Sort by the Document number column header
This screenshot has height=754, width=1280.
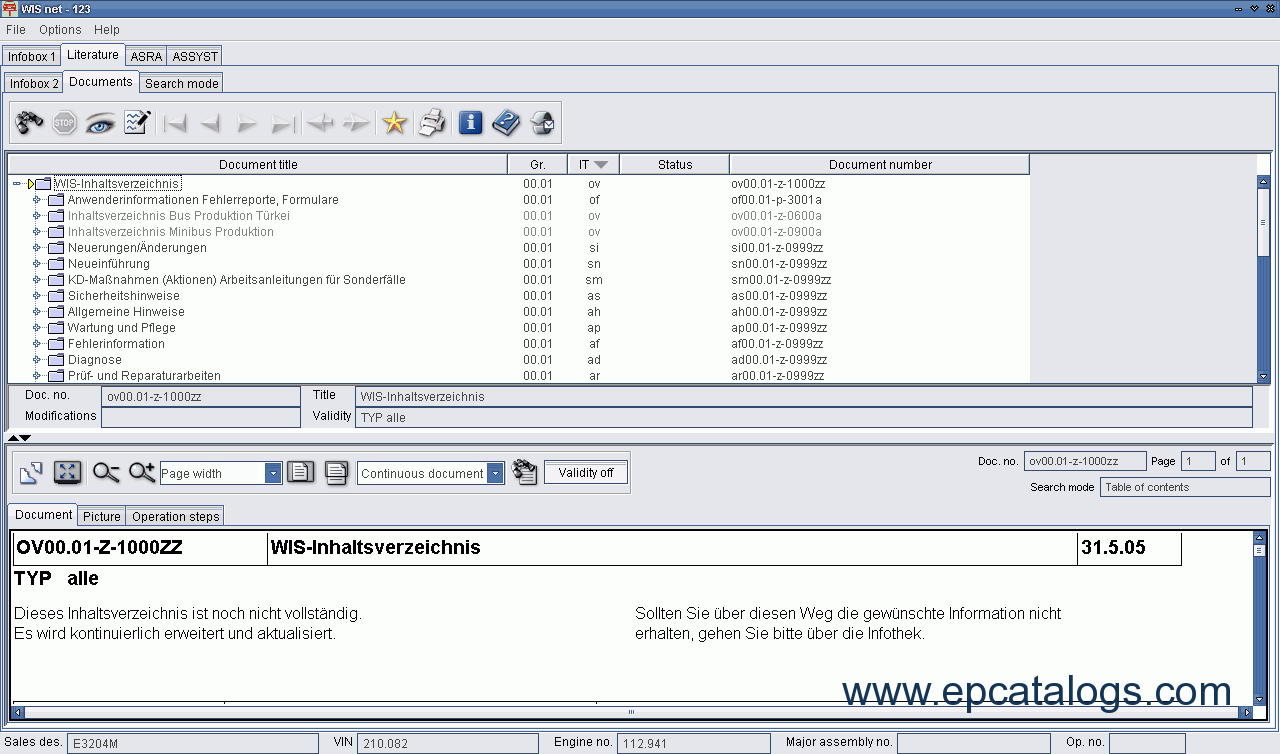point(880,164)
